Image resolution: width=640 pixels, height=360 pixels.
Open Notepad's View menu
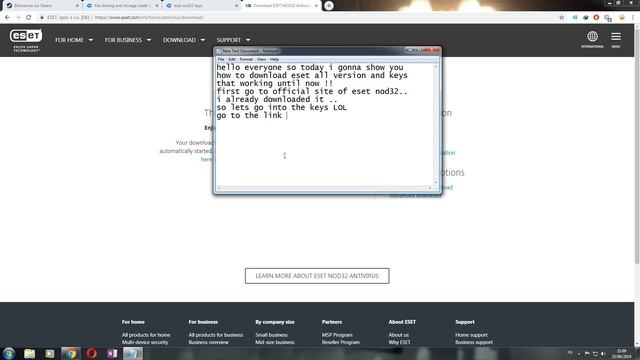(x=261, y=59)
